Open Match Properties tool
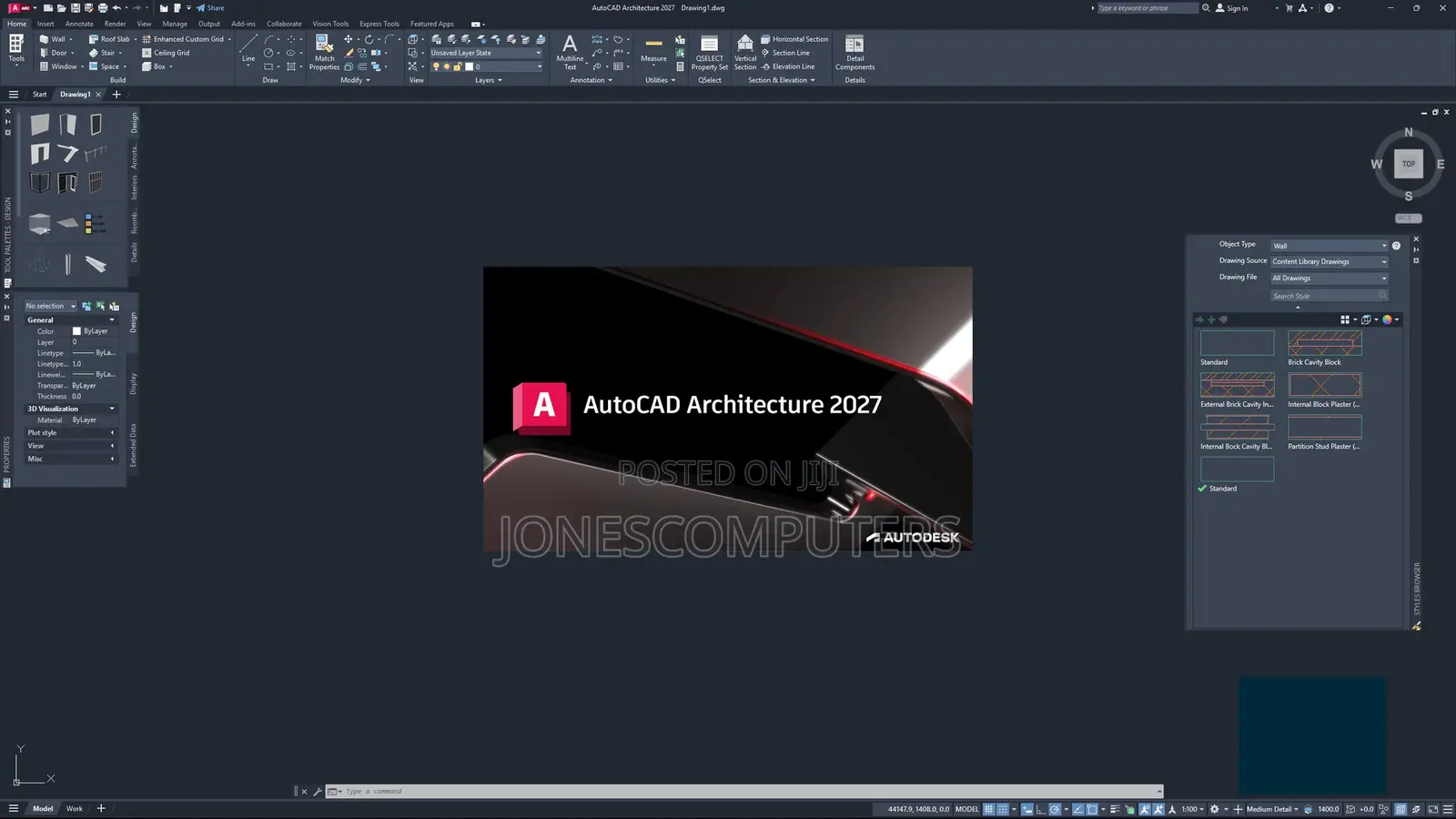This screenshot has width=1456, height=819. click(324, 52)
